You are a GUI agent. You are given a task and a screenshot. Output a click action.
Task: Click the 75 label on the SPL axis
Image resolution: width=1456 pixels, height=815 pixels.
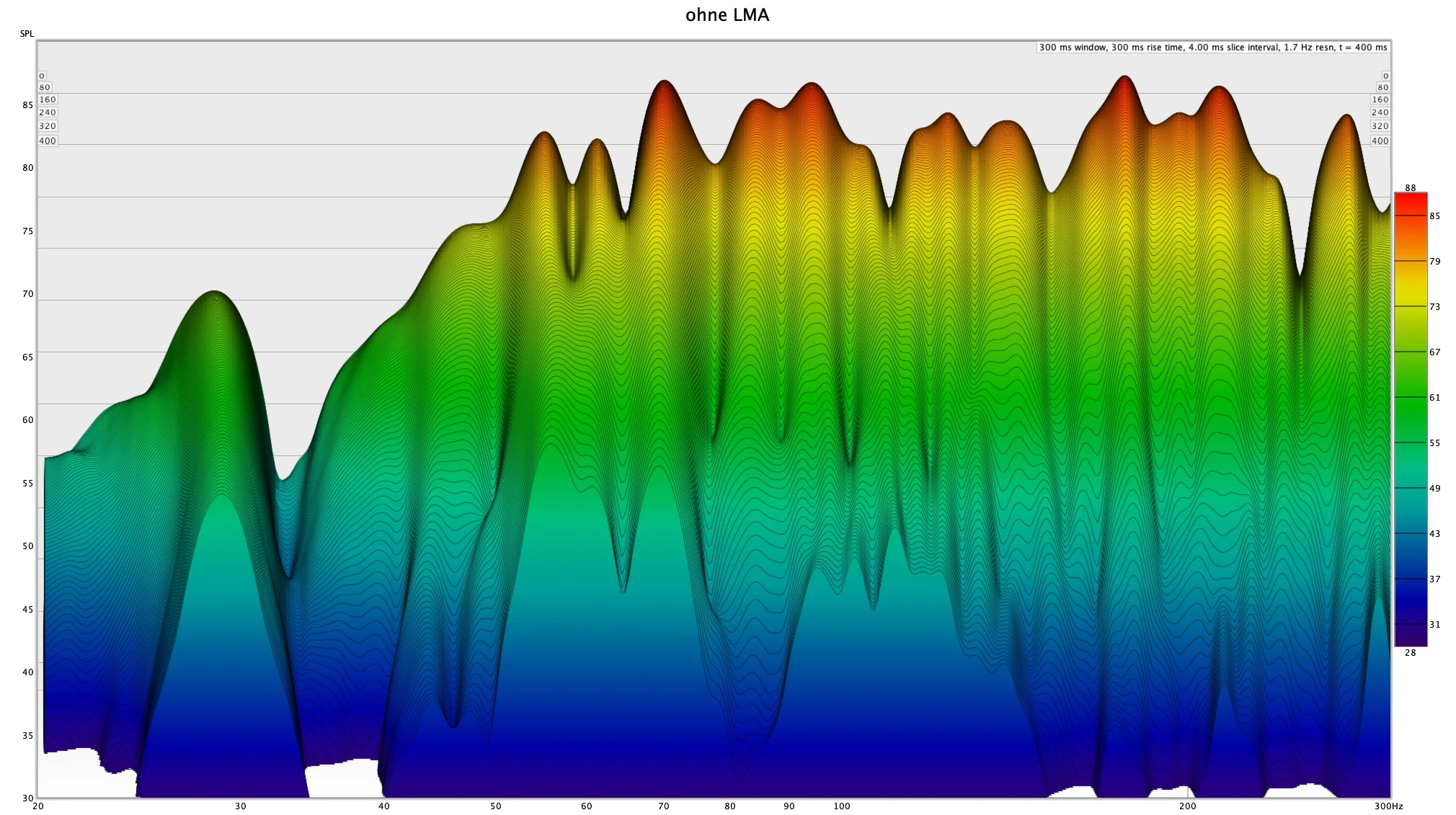28,231
